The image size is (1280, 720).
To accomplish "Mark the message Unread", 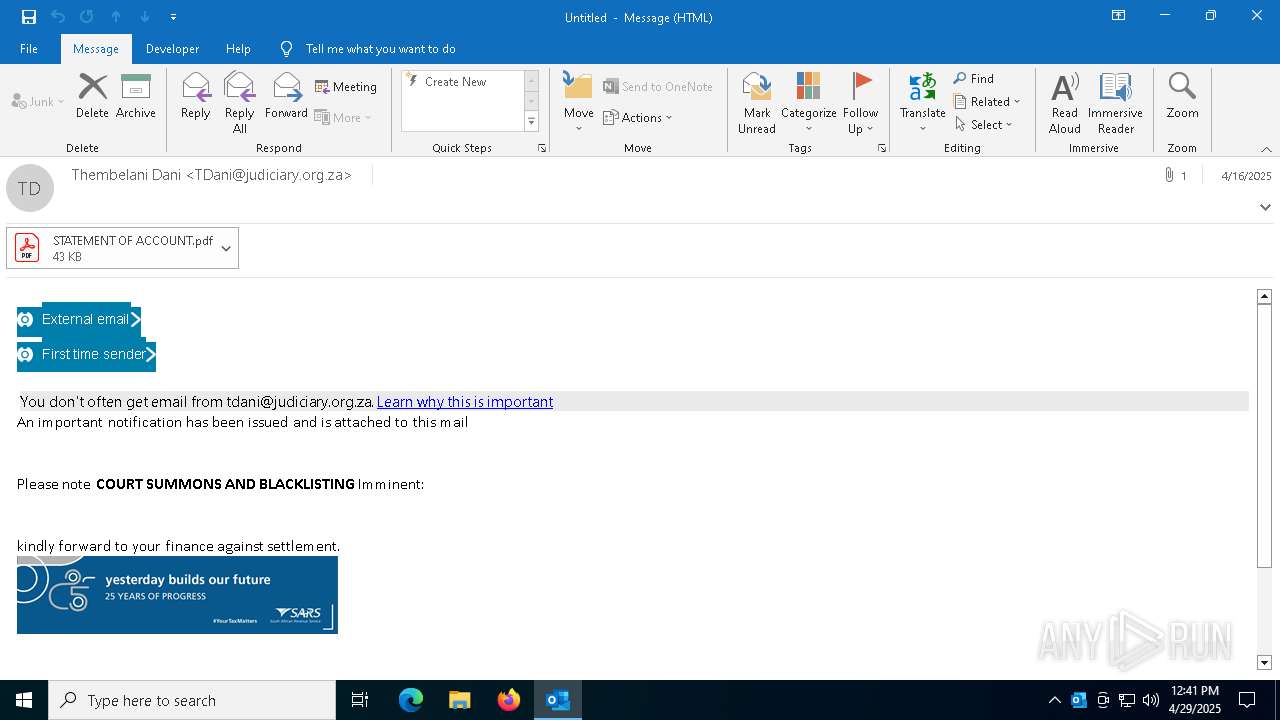I will point(757,102).
